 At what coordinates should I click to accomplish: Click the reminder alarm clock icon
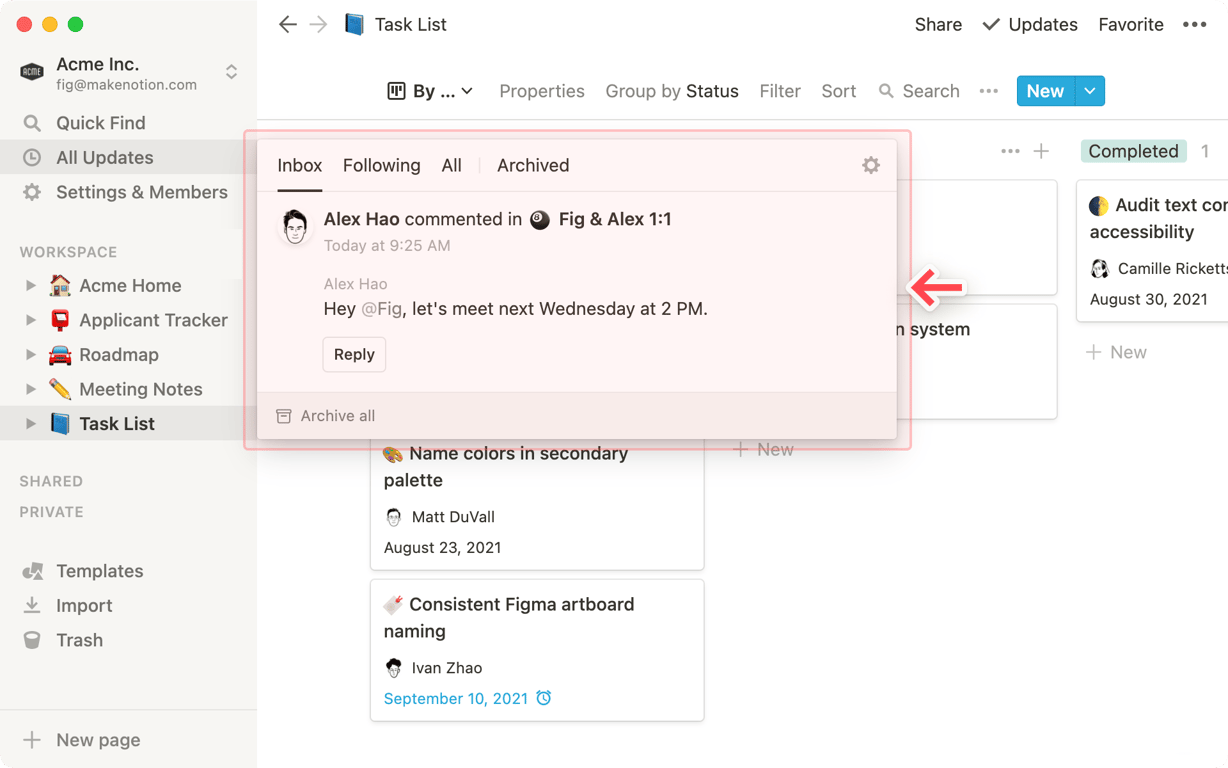pyautogui.click(x=544, y=698)
